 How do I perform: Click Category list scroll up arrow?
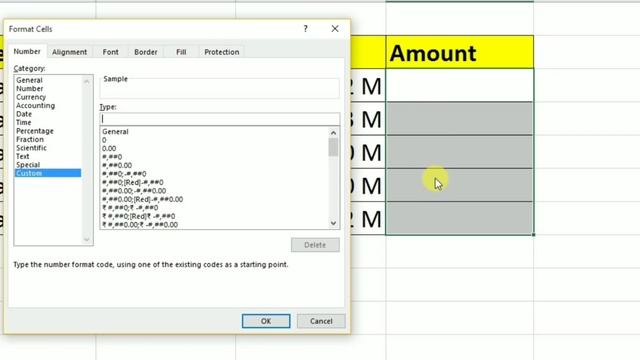coord(87,82)
